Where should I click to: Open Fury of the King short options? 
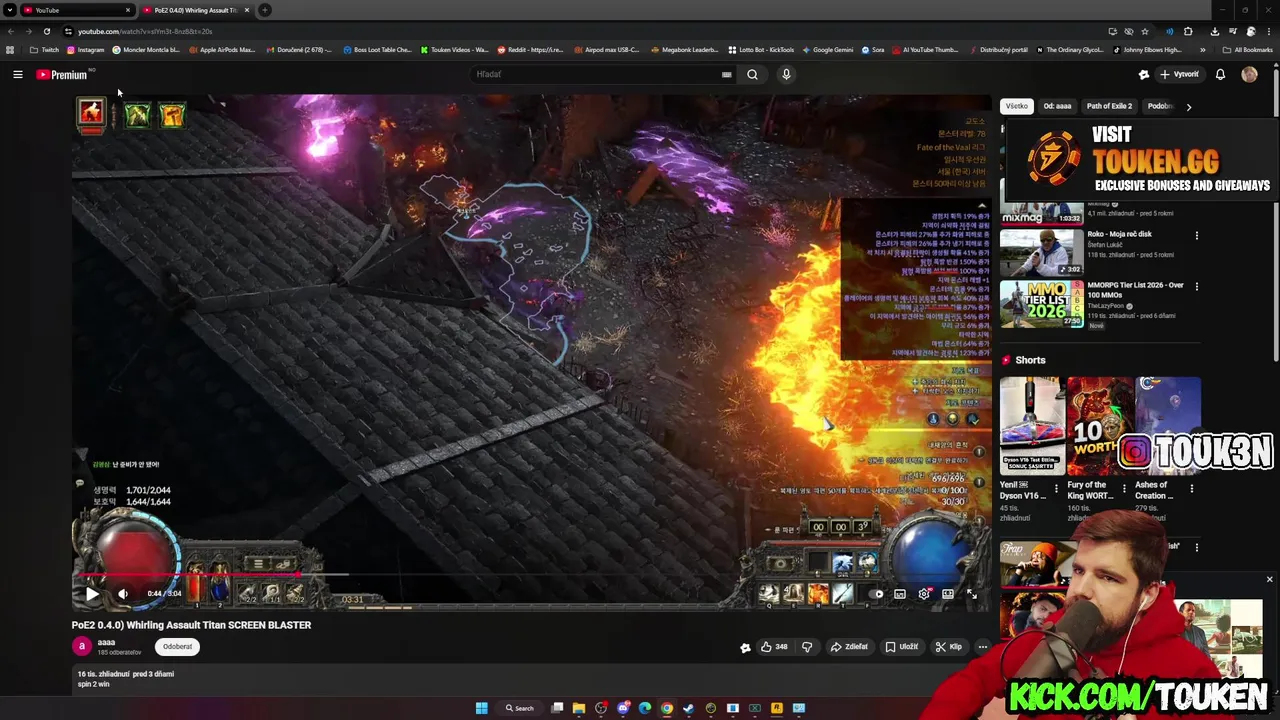tap(1124, 489)
